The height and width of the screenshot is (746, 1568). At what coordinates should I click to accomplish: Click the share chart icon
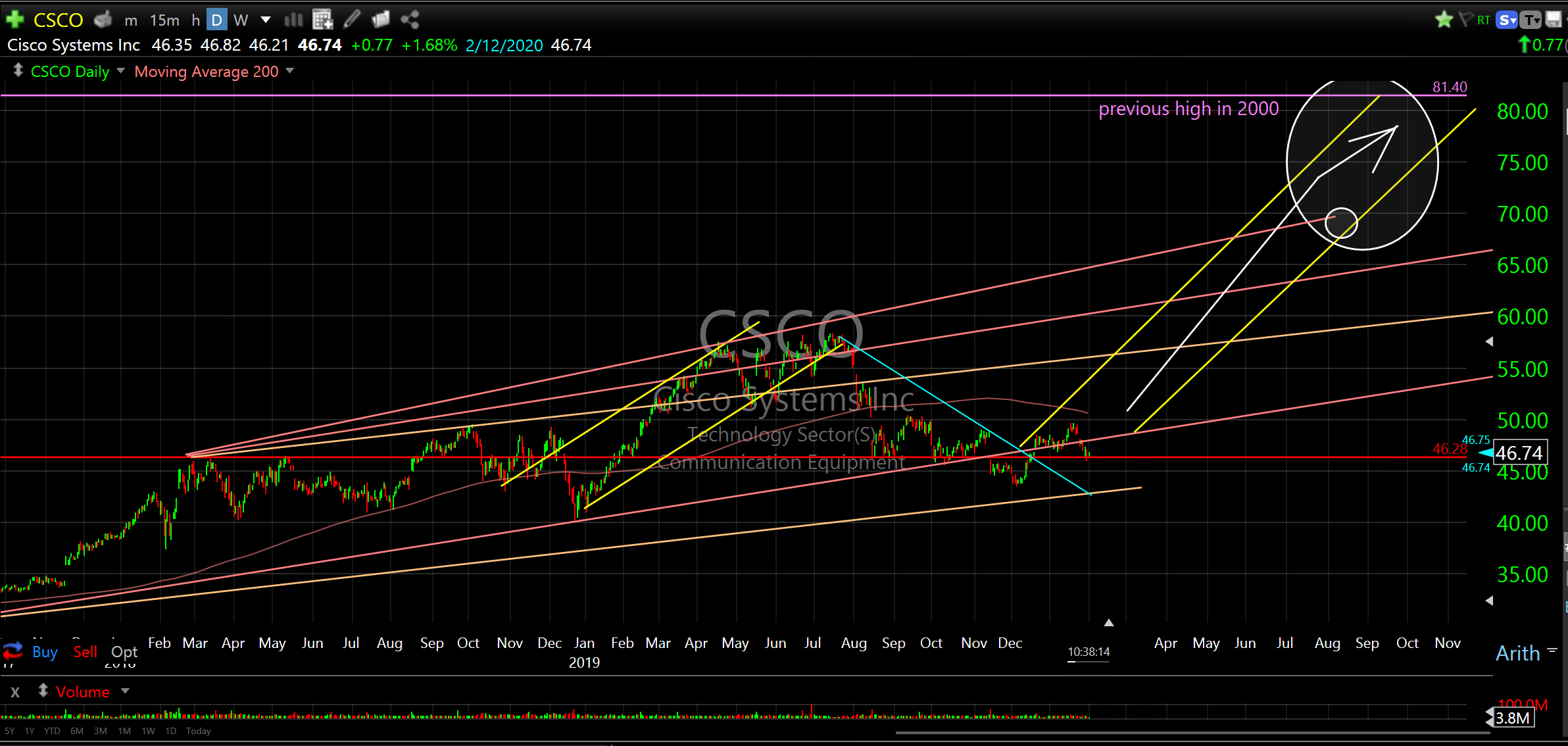tap(410, 20)
